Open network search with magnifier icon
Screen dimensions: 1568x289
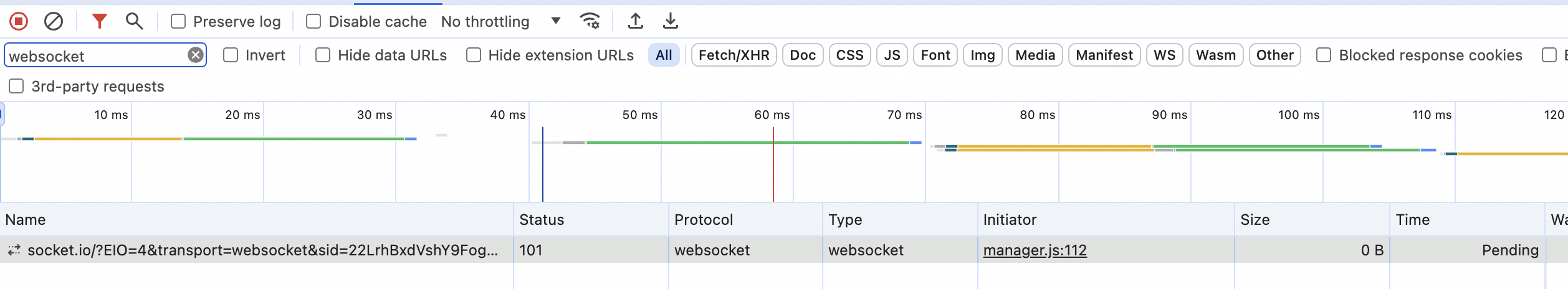(134, 22)
